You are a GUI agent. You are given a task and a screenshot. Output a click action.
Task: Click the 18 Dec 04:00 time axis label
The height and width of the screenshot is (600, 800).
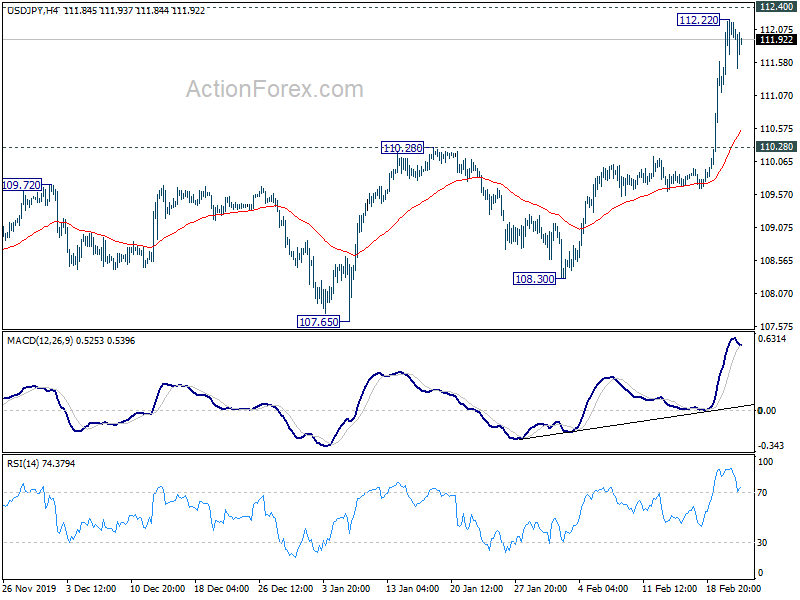[221, 588]
